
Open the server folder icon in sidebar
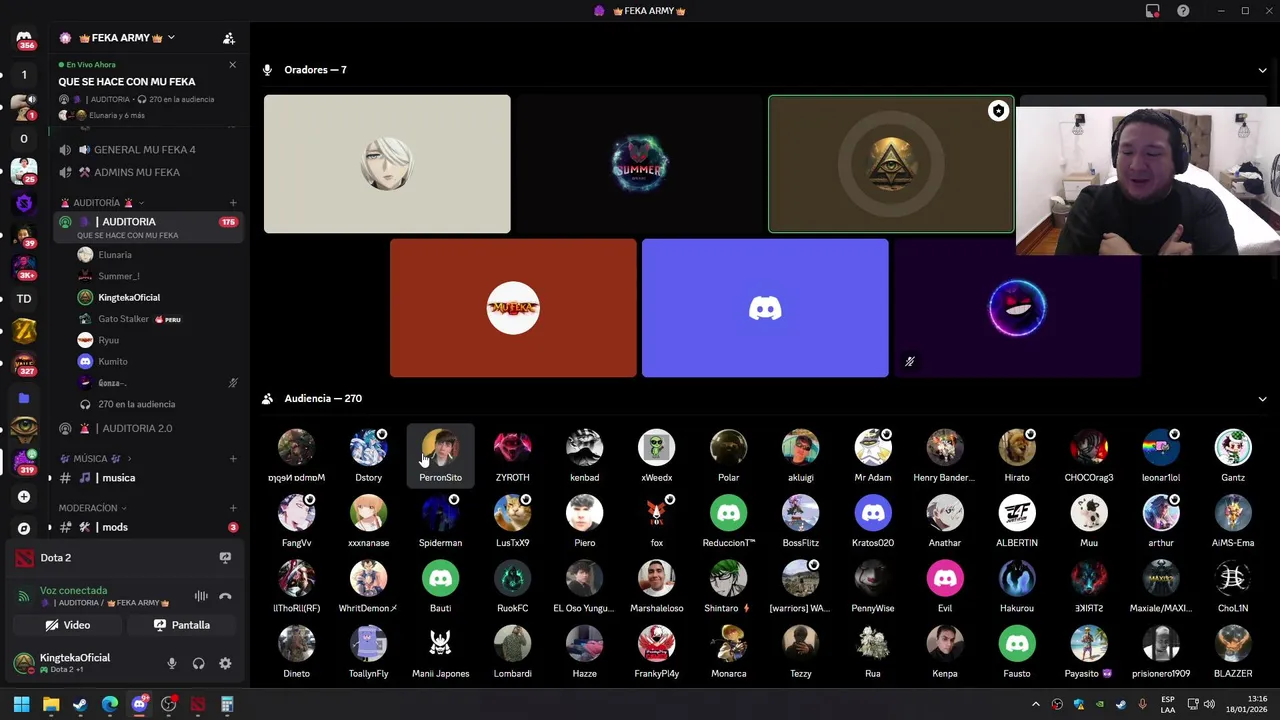click(x=24, y=398)
